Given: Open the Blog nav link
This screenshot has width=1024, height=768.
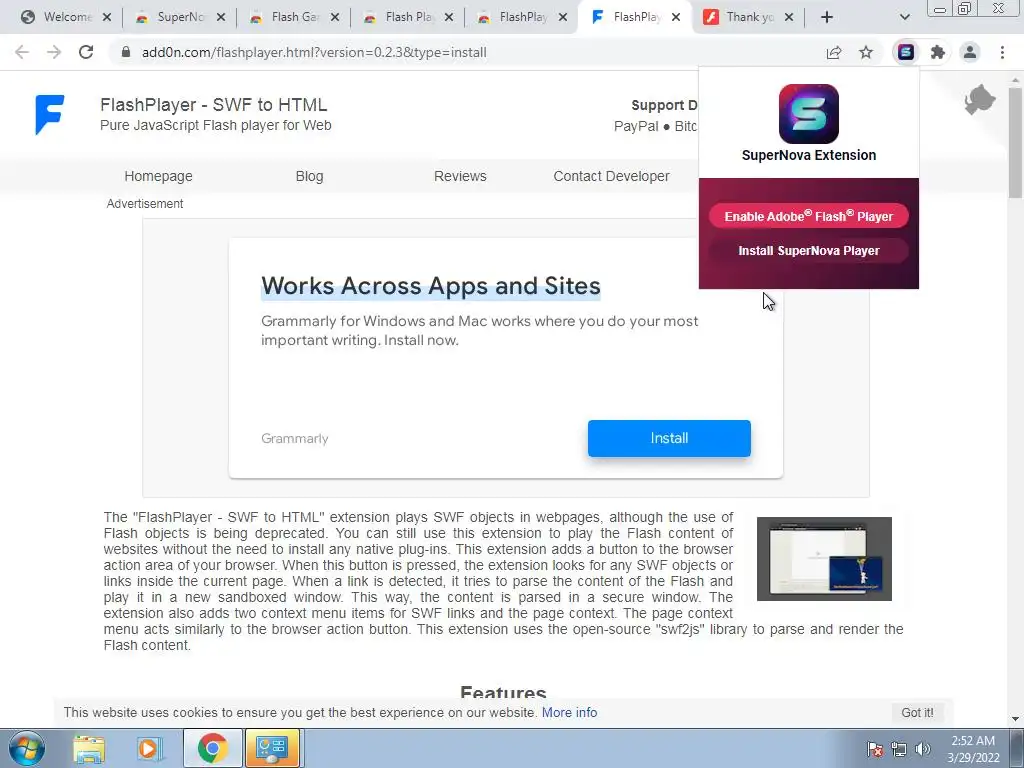Looking at the screenshot, I should point(310,176).
